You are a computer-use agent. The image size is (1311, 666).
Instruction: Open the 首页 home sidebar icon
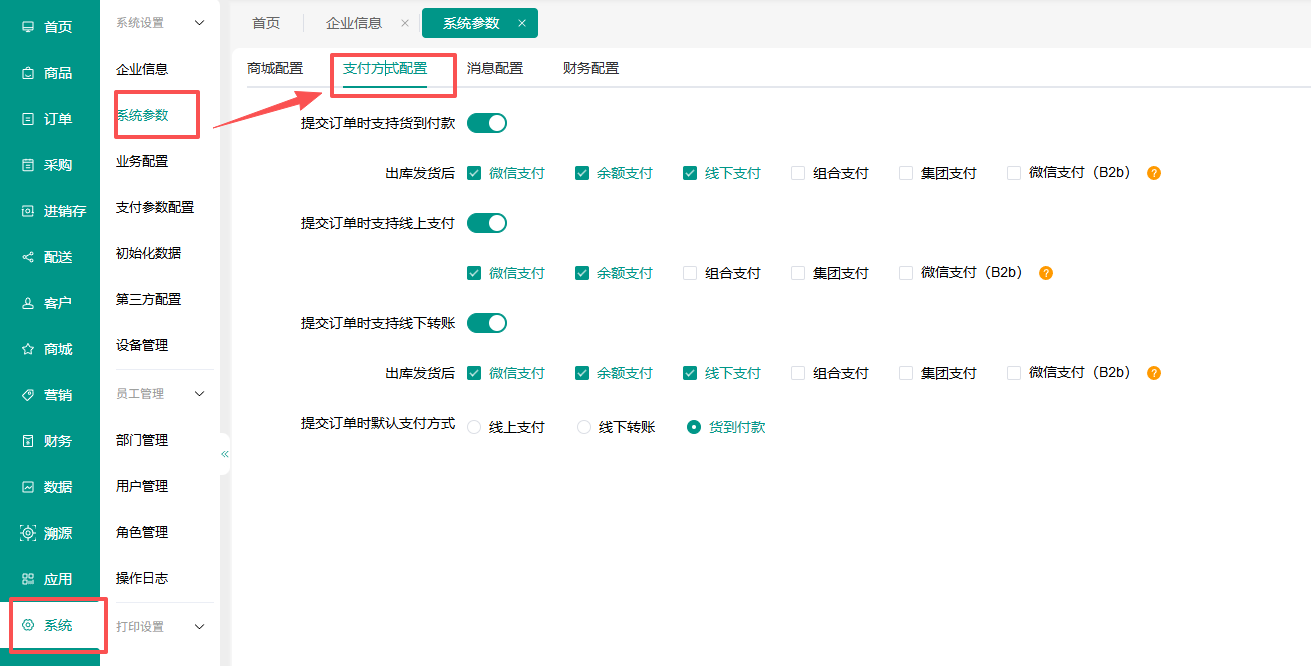pos(28,27)
